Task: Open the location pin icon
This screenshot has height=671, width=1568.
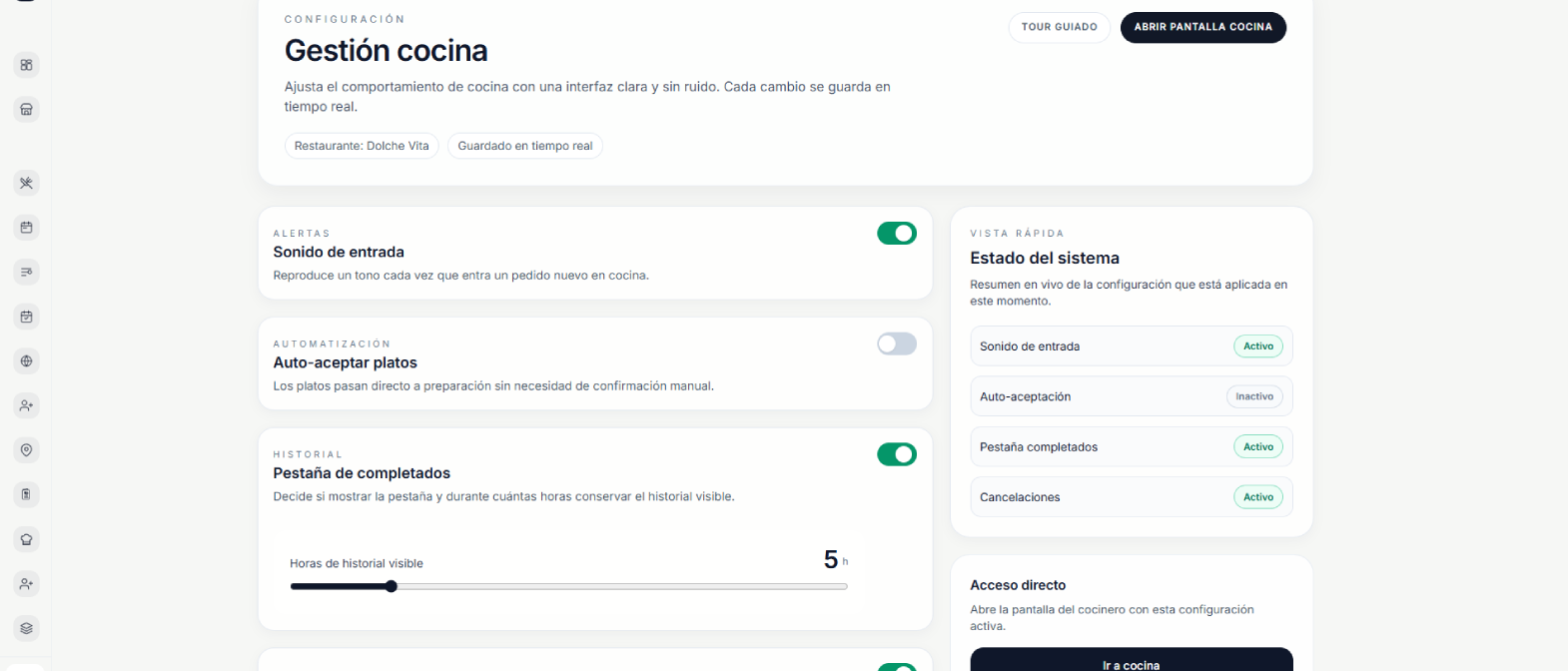Action: click(27, 450)
